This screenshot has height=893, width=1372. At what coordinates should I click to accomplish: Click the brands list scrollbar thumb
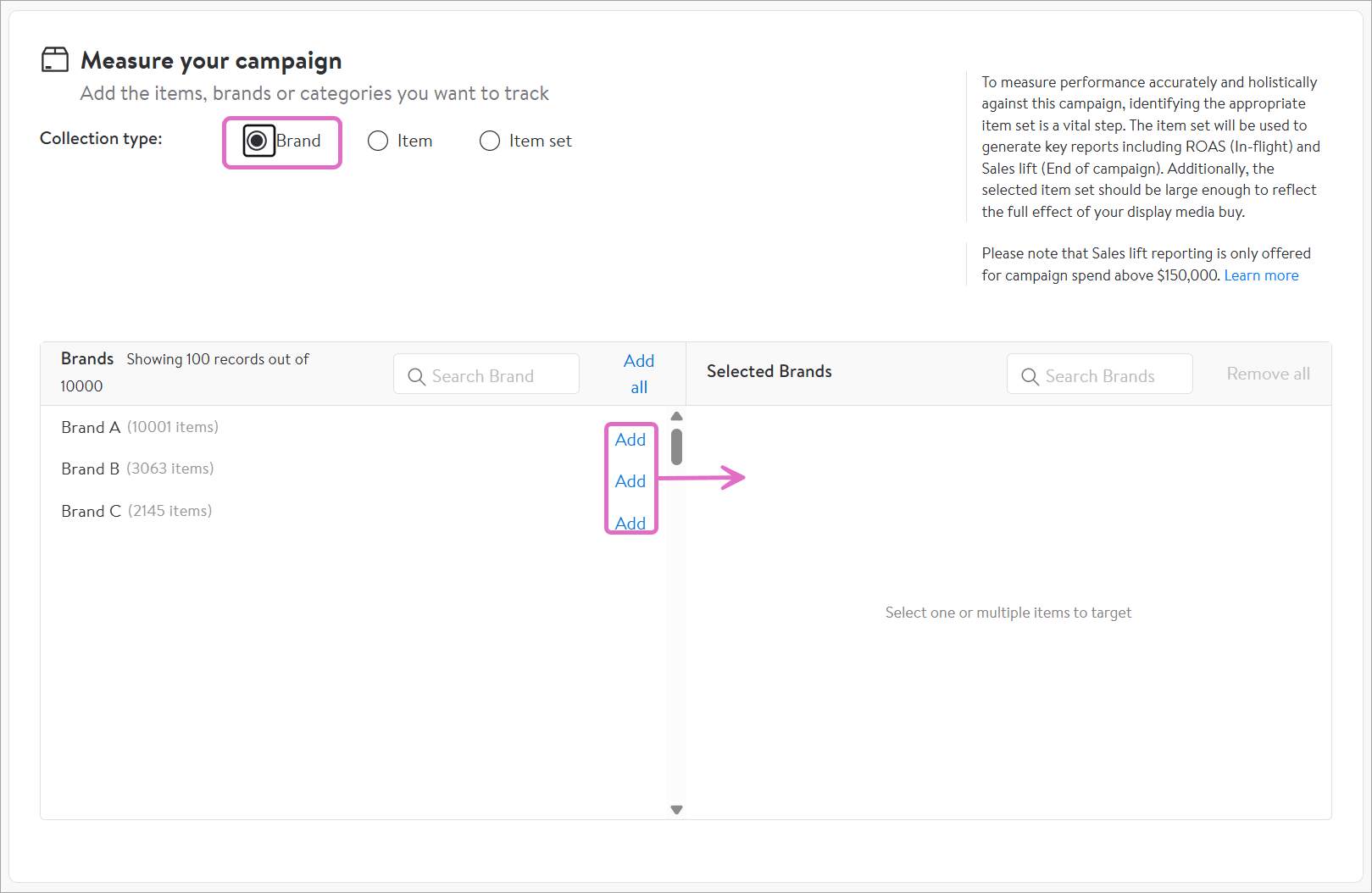pyautogui.click(x=676, y=446)
